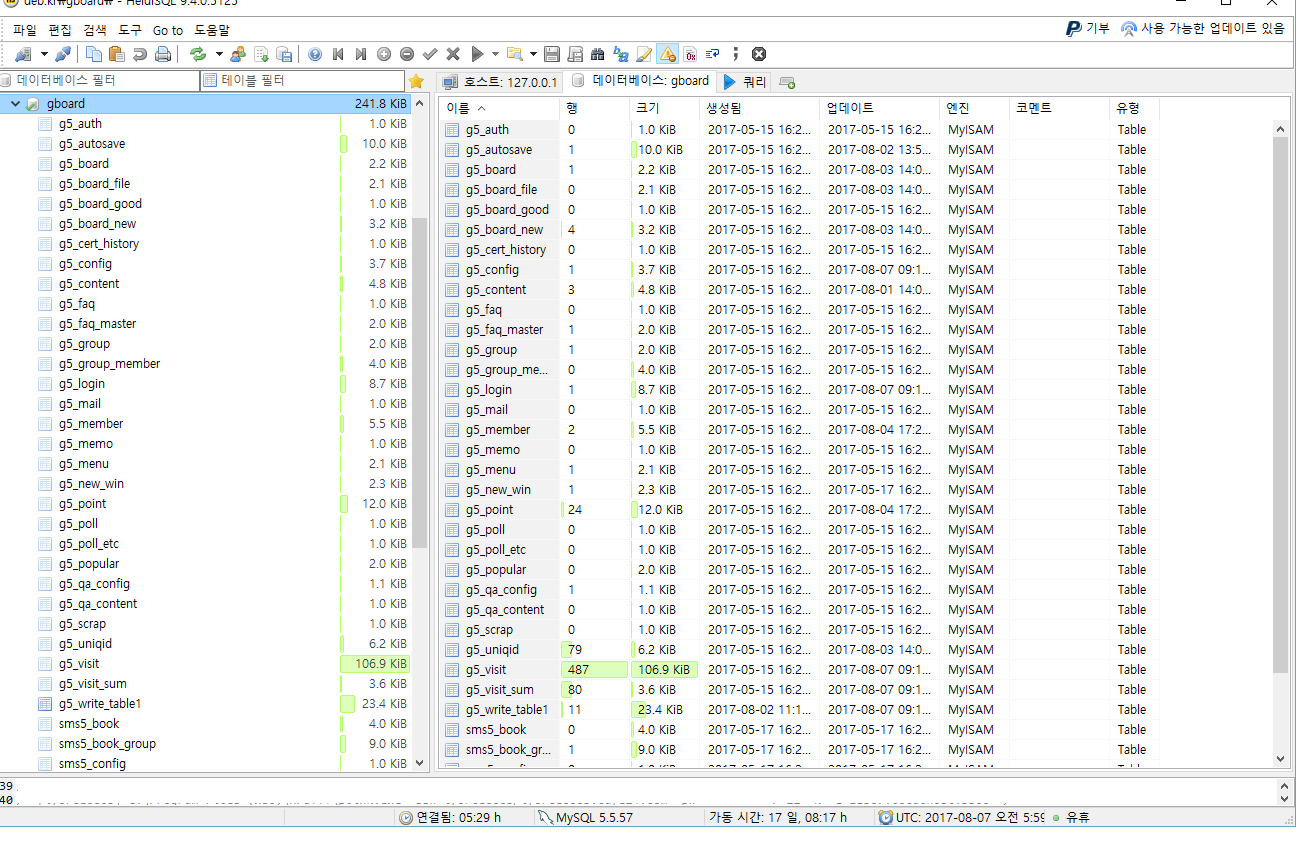Open the user manager icon
The width and height of the screenshot is (1302, 842).
(237, 54)
